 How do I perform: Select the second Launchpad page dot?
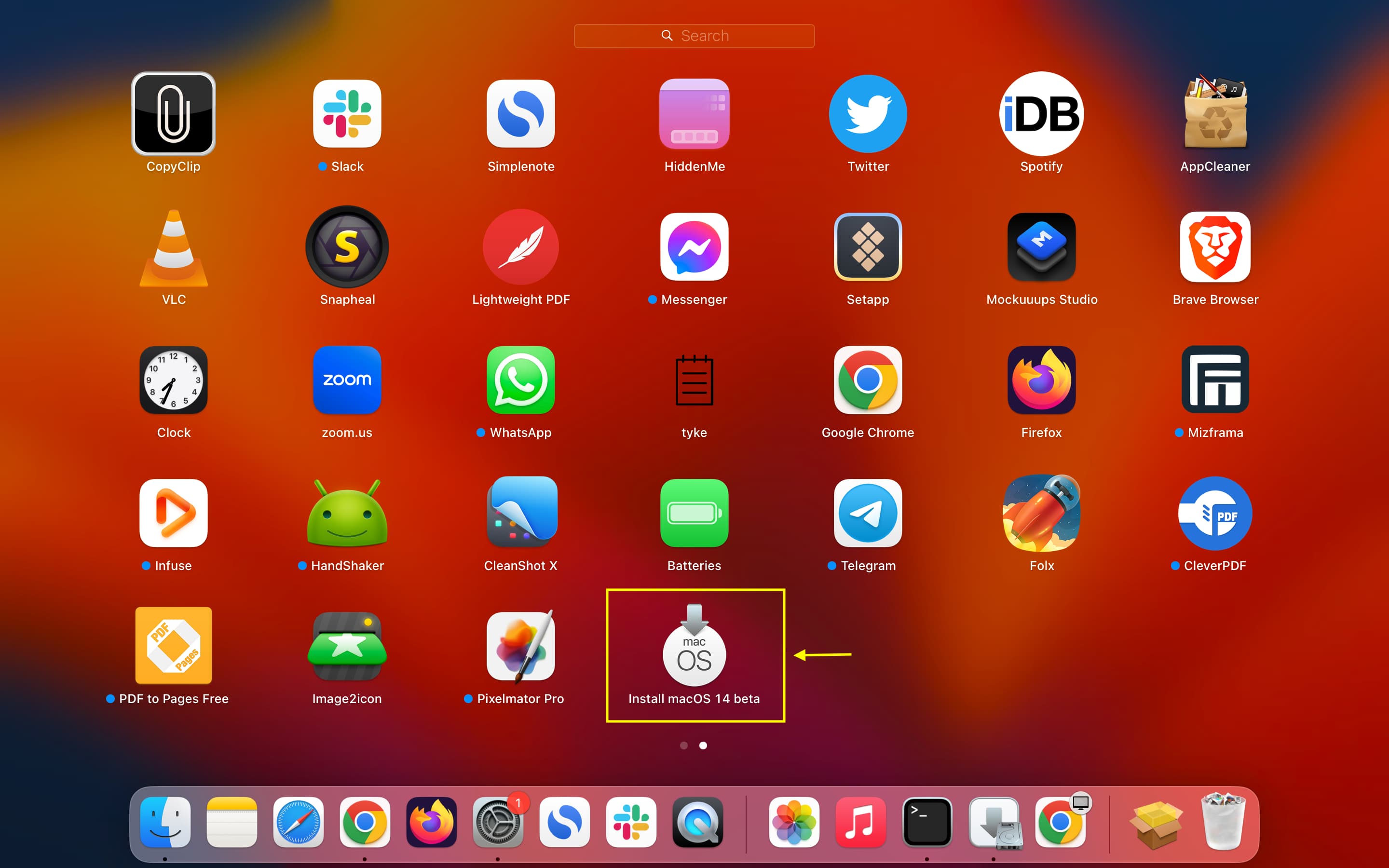pos(703,745)
